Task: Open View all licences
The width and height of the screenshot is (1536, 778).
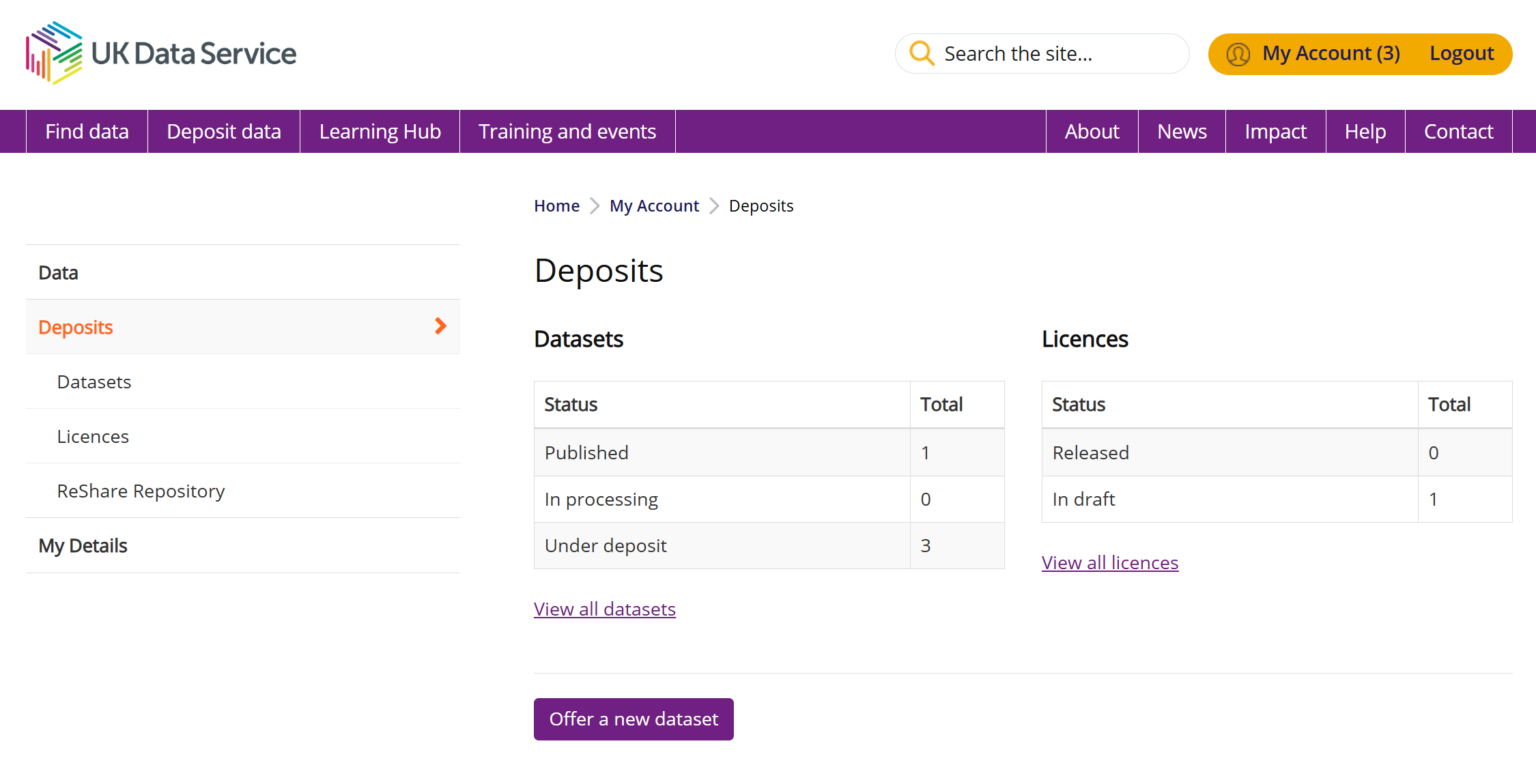Action: pyautogui.click(x=1110, y=562)
